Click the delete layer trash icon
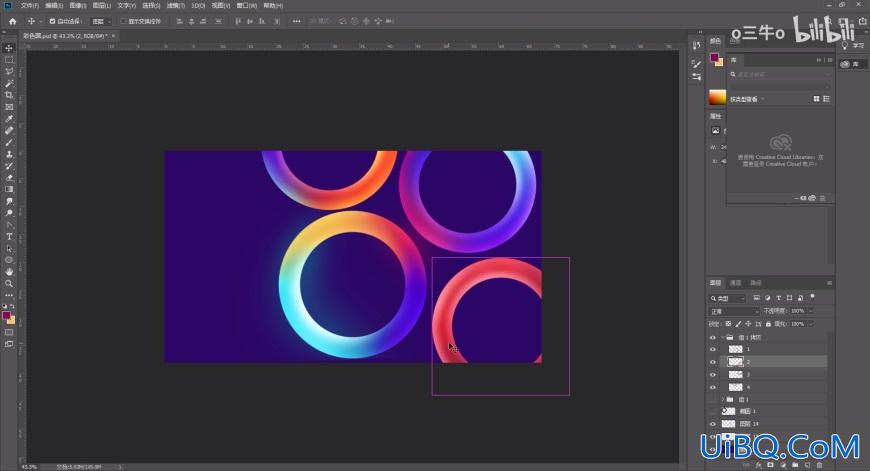 click(x=819, y=465)
